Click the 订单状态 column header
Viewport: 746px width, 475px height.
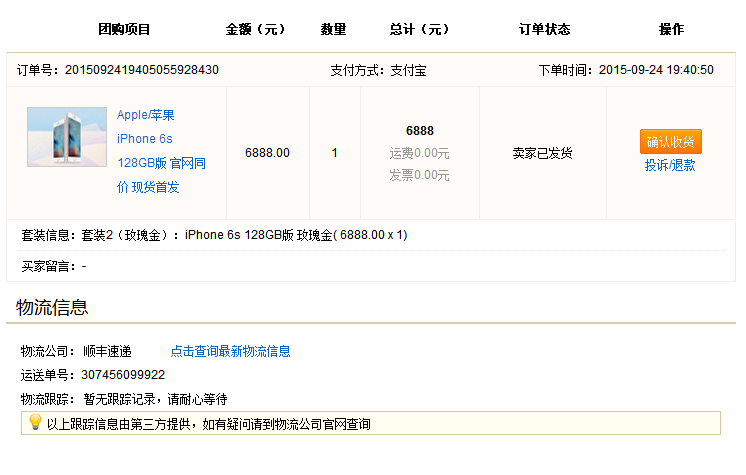pos(544,30)
